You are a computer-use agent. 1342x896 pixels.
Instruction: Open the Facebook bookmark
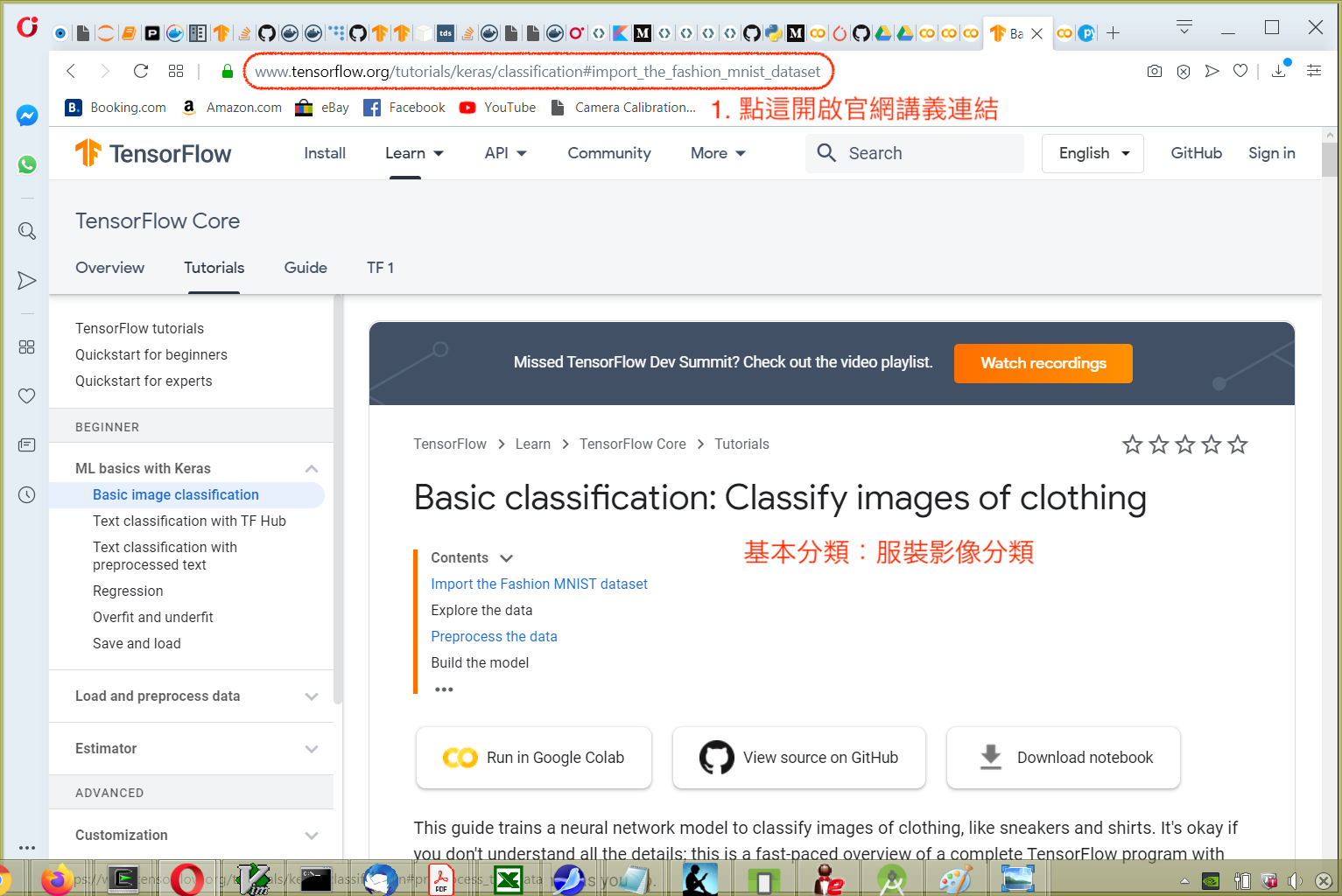click(404, 108)
